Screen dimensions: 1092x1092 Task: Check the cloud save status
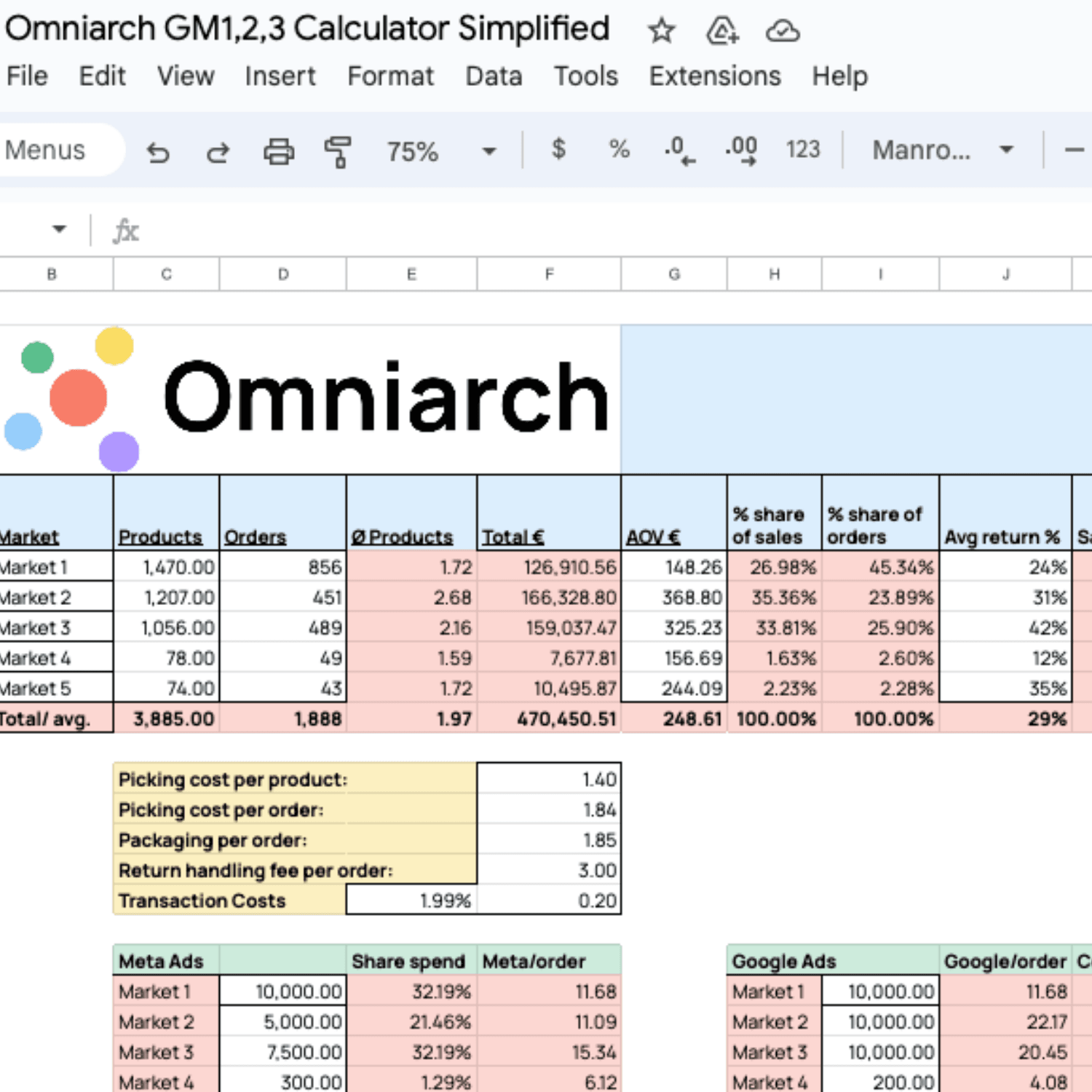(783, 31)
